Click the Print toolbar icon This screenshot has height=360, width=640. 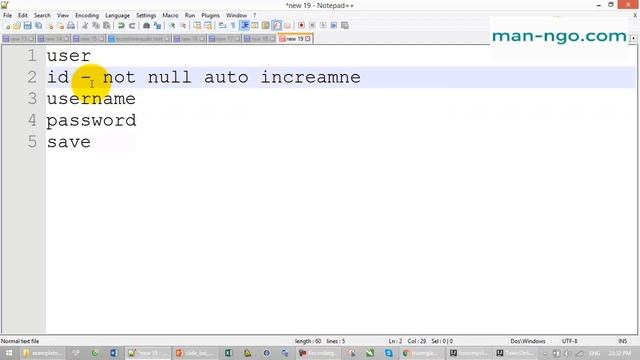point(71,26)
